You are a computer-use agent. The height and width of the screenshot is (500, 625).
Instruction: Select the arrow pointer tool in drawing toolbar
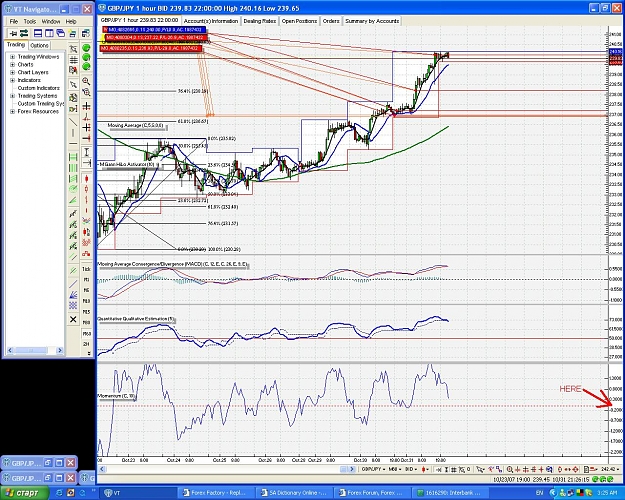[x=73, y=85]
